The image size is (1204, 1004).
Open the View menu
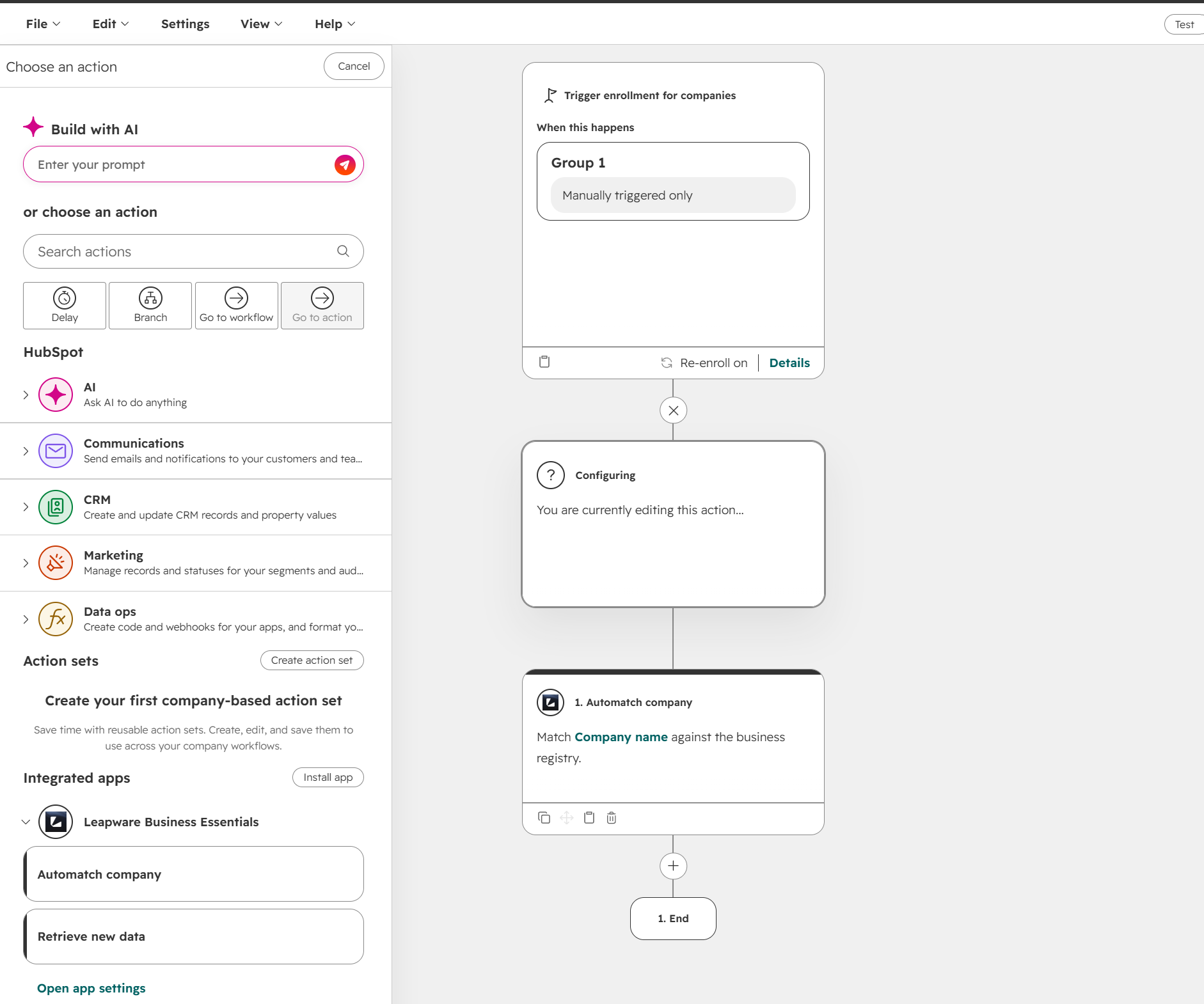click(x=261, y=24)
